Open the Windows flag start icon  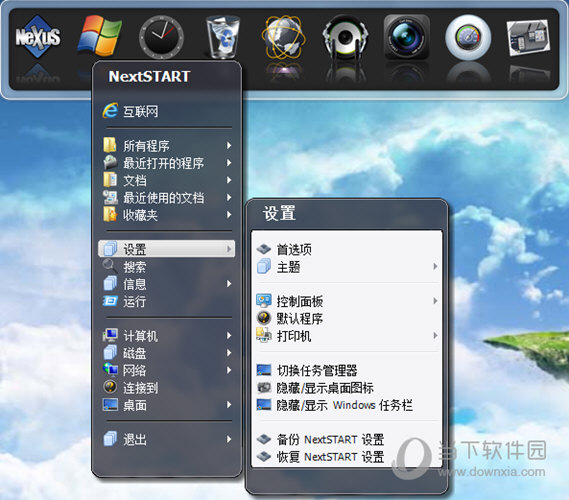[100, 36]
